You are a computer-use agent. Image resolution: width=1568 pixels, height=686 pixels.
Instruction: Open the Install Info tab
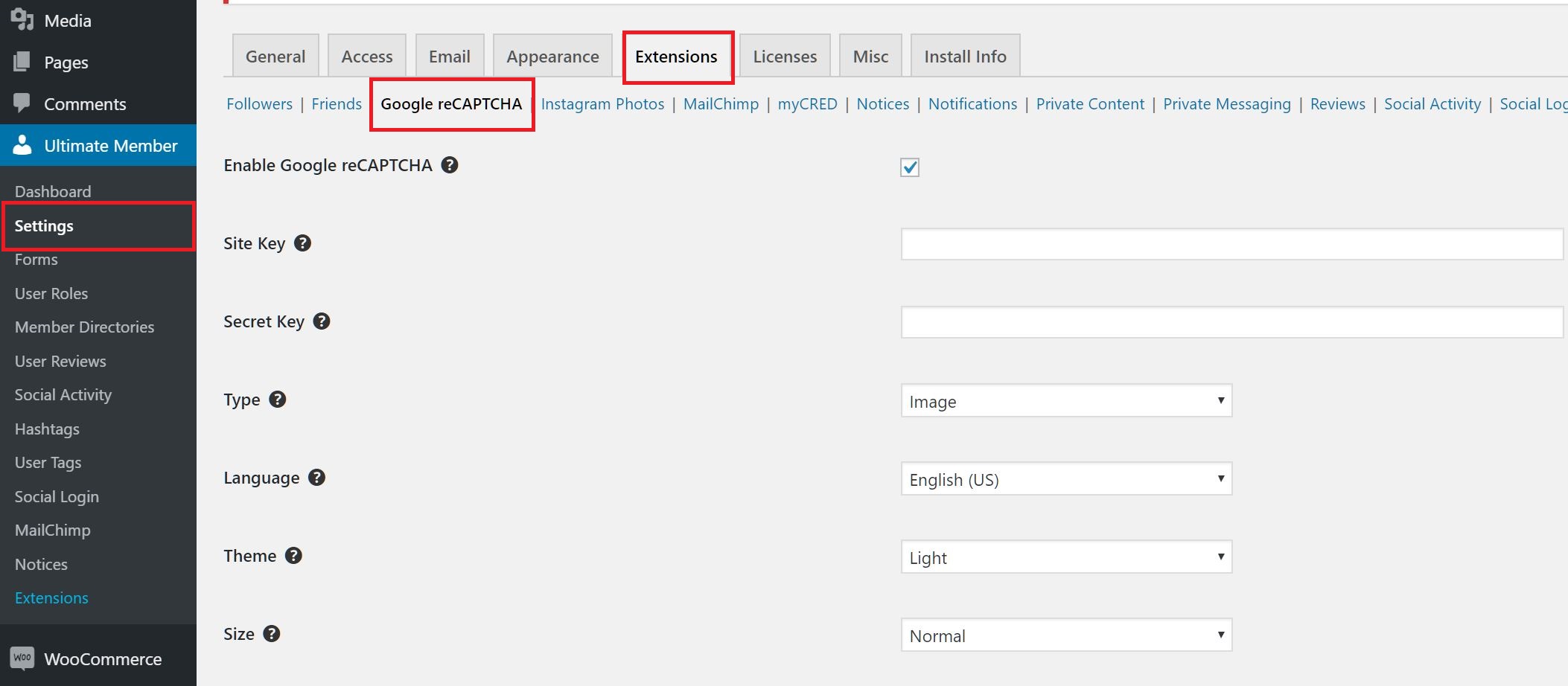(966, 56)
